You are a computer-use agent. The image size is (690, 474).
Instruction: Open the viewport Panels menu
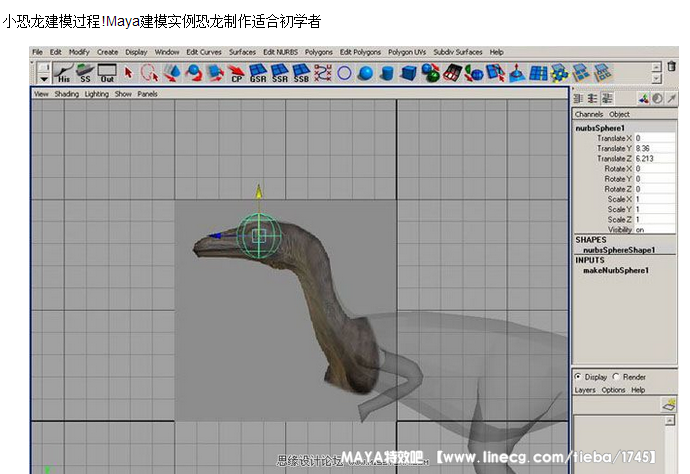click(x=147, y=94)
